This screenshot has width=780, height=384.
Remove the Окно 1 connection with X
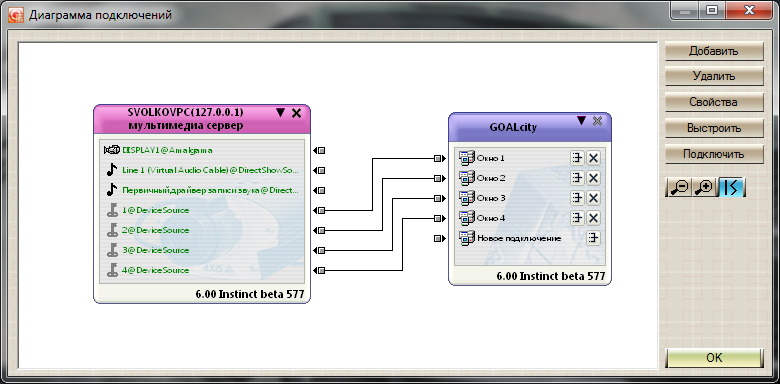click(x=593, y=158)
